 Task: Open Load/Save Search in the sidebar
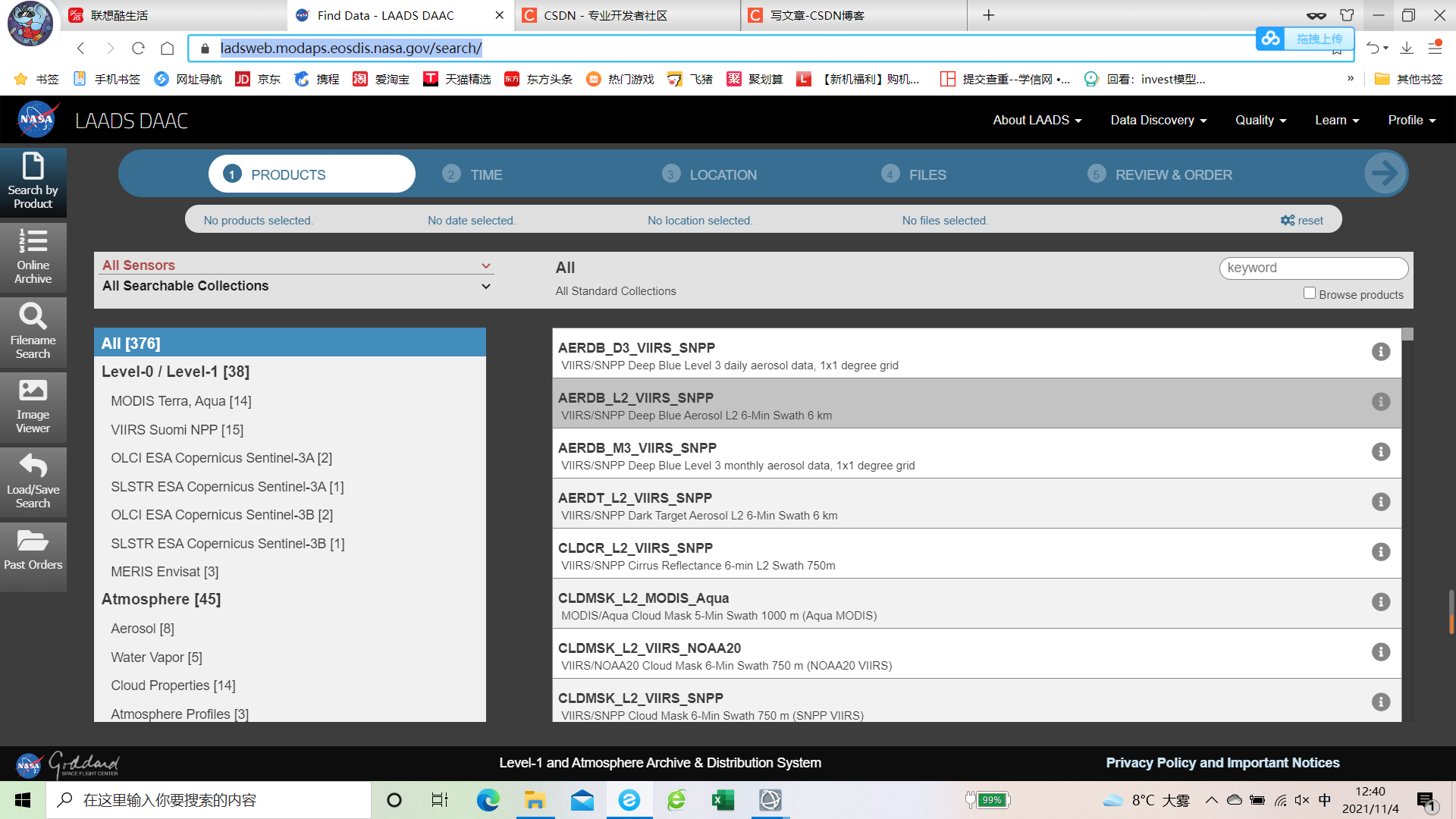click(x=33, y=481)
